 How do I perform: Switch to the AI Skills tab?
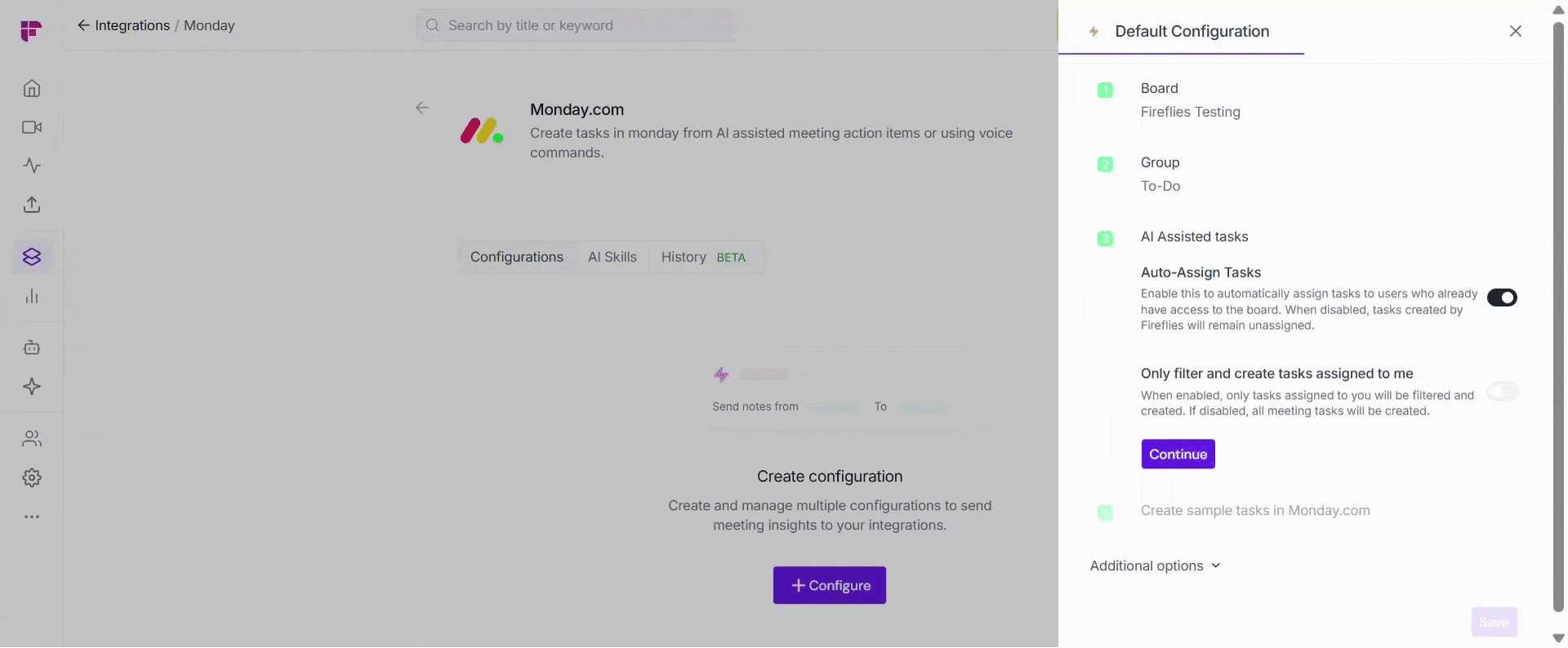(612, 257)
